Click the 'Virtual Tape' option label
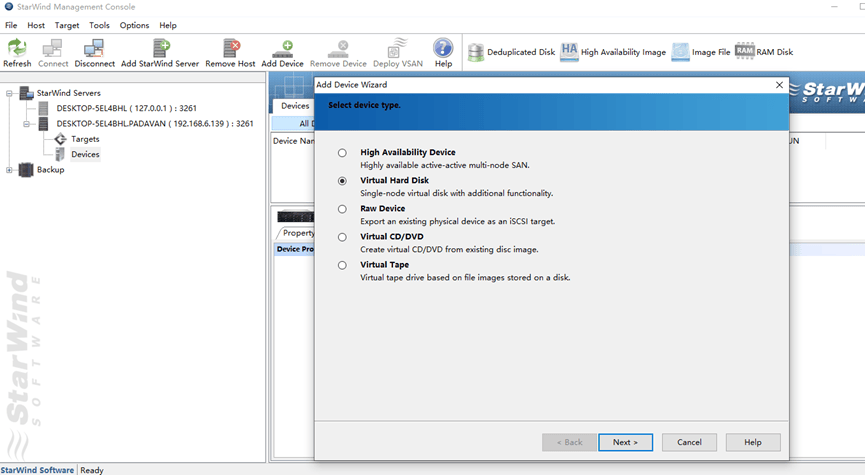This screenshot has width=865, height=475. [x=385, y=265]
